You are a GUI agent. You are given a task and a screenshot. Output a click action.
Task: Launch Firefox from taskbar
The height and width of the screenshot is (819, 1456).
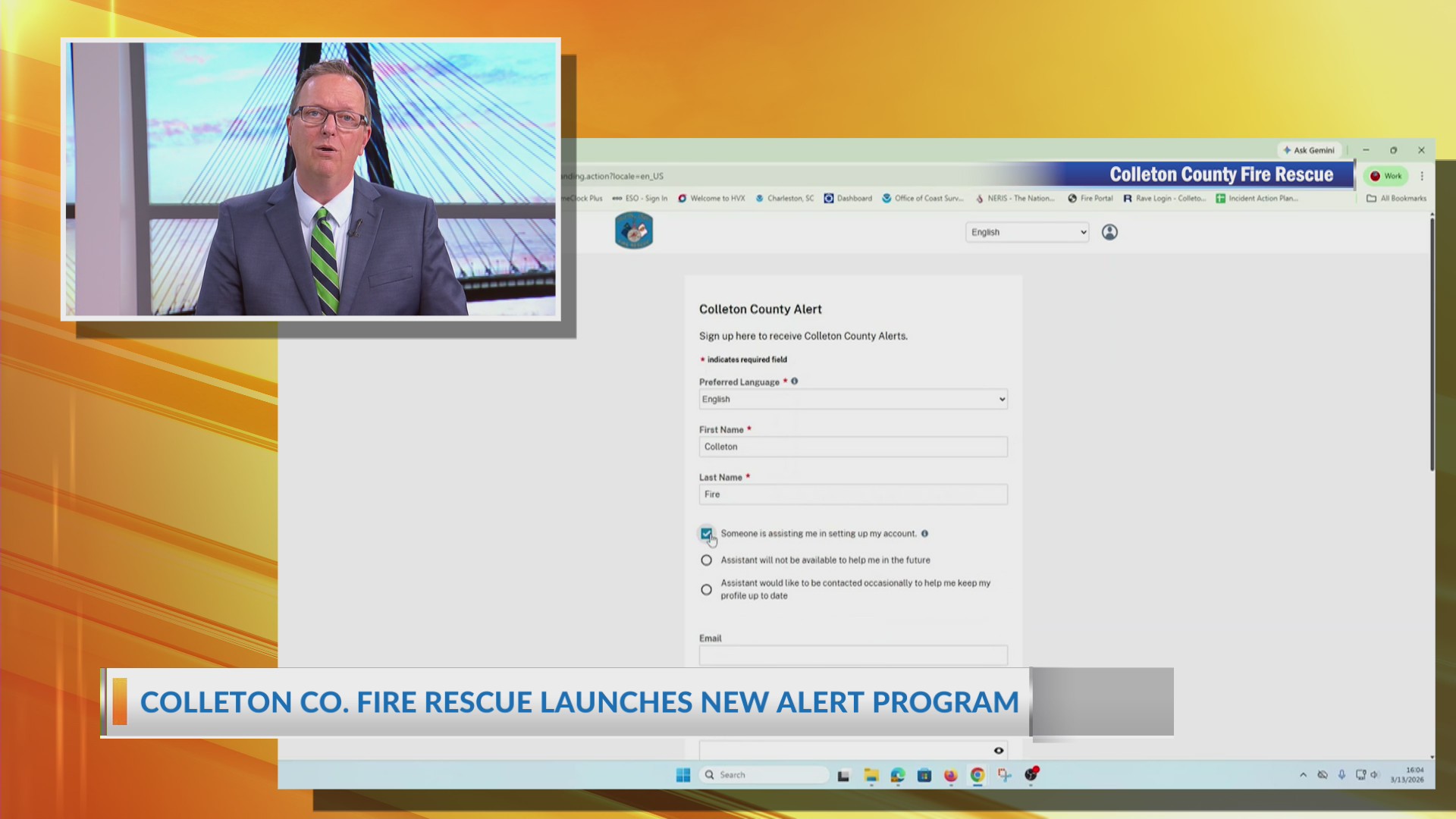[951, 775]
